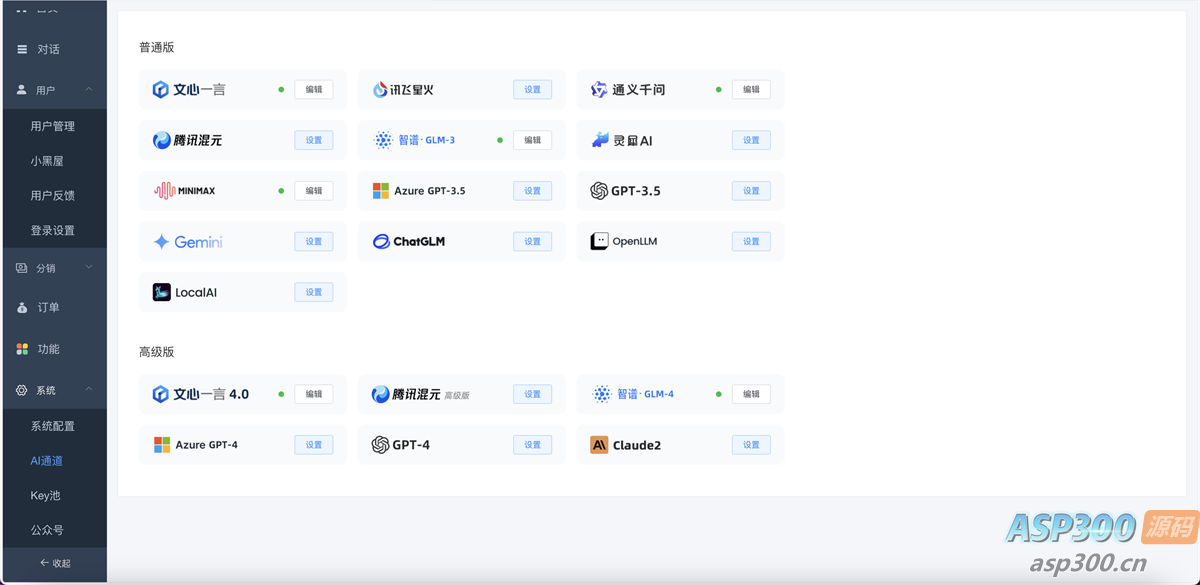Viewport: 1200px width, 585px height.
Task: Click the 对话 sidebar icon
Action: pos(22,48)
